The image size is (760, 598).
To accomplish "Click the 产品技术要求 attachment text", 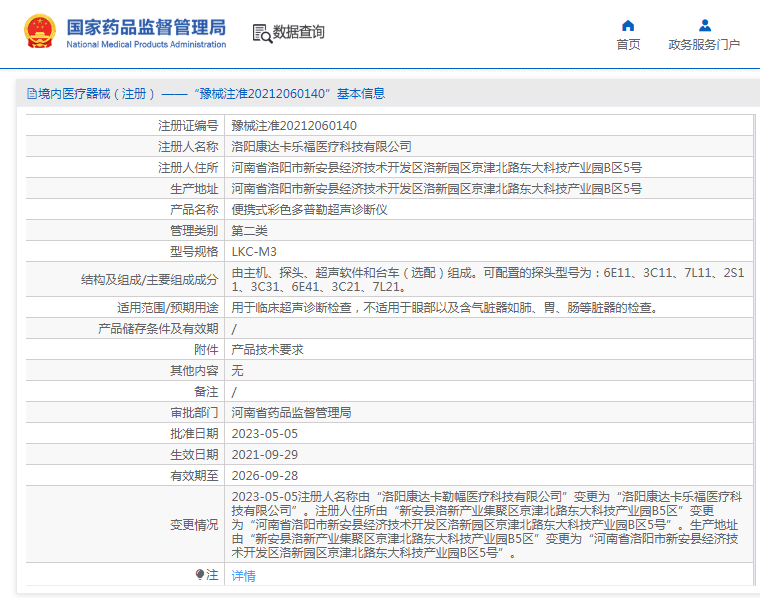I will (x=267, y=350).
